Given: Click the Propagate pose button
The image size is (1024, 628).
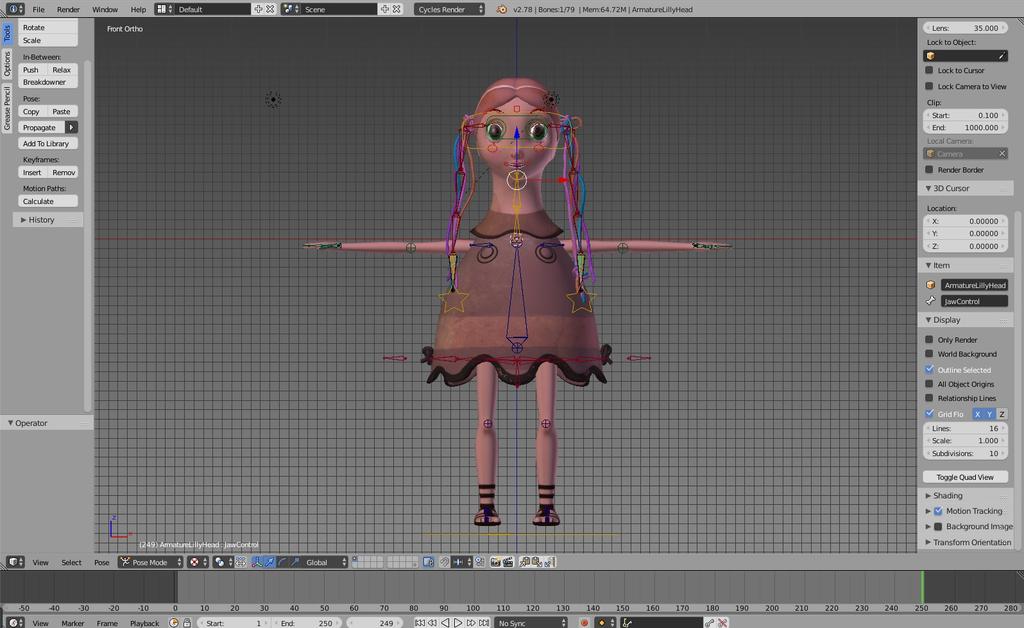Looking at the screenshot, I should click(40, 127).
